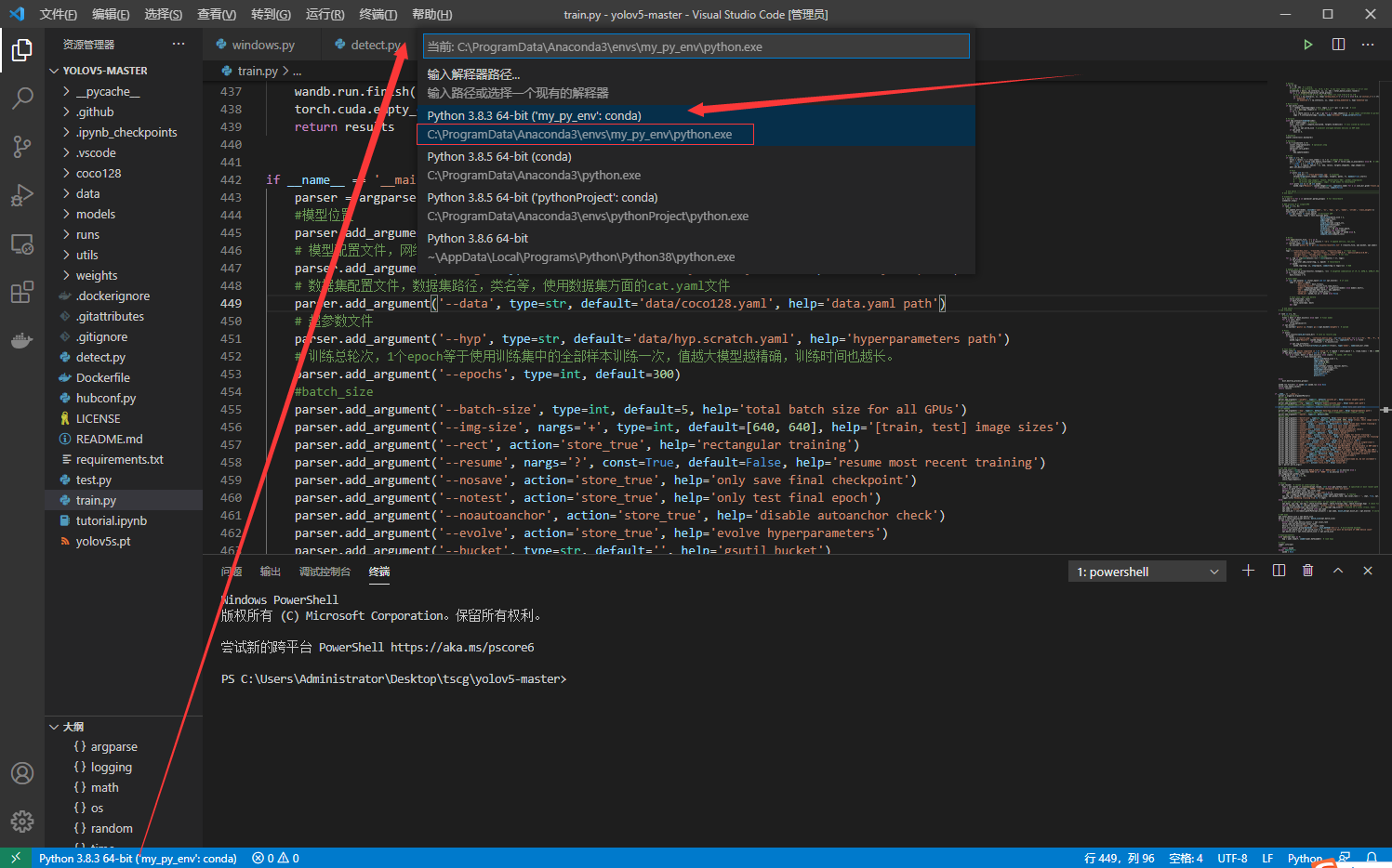Expand the runs folder
The width and height of the screenshot is (1392, 868).
tap(124, 234)
